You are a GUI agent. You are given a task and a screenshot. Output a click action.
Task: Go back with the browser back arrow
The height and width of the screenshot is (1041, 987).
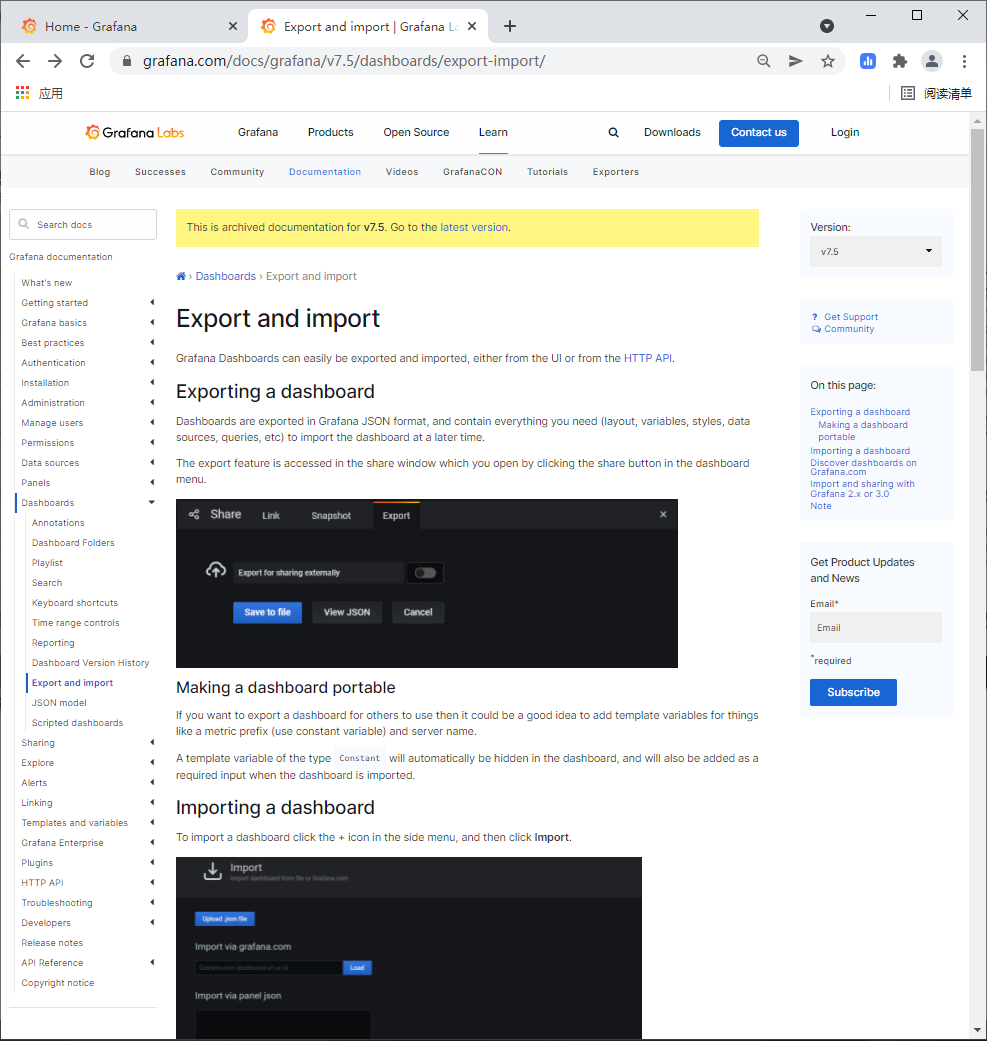tap(23, 61)
